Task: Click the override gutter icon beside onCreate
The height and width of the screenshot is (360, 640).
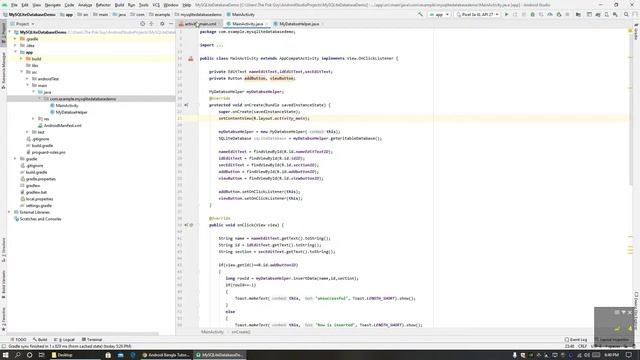Action: pyautogui.click(x=186, y=105)
